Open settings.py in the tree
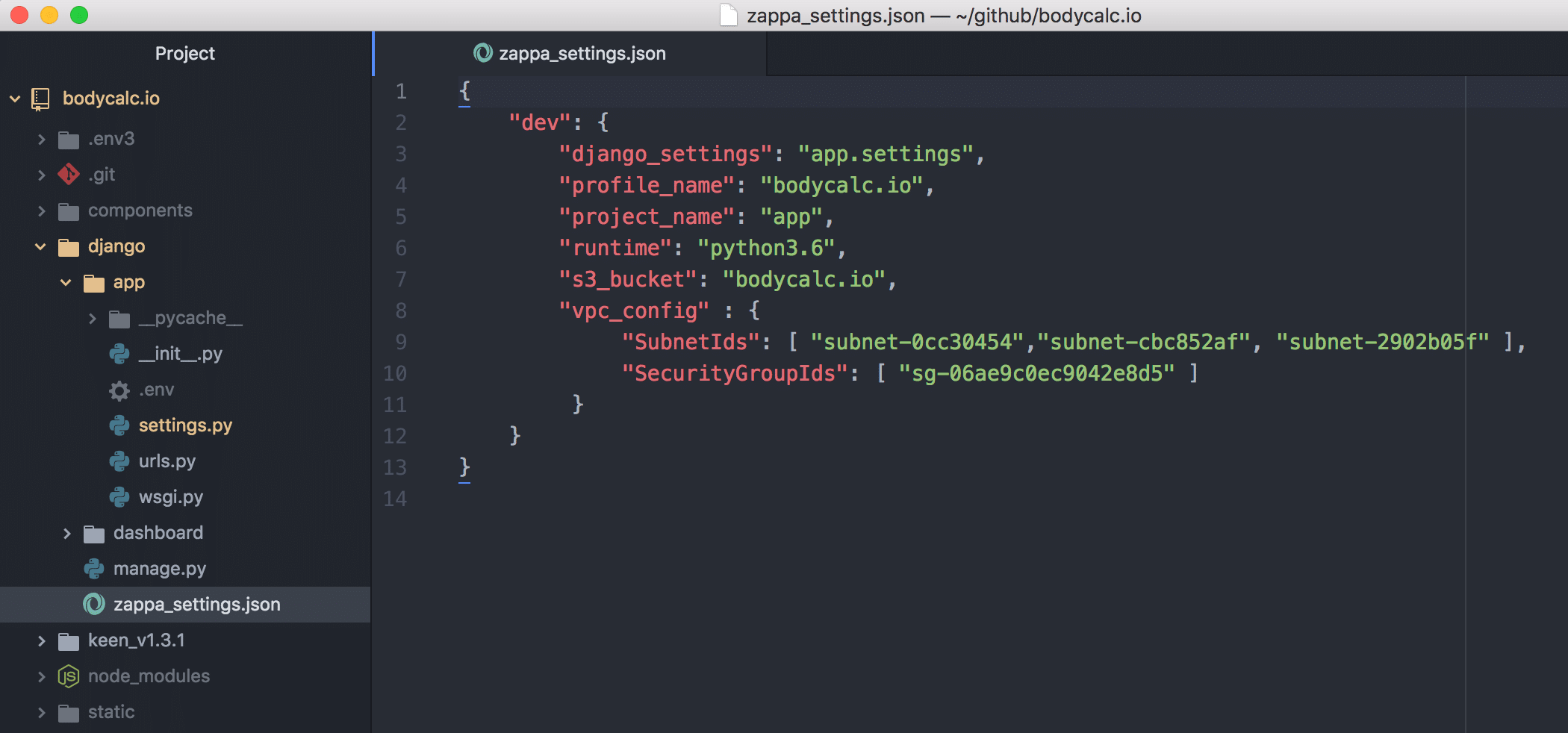The width and height of the screenshot is (1568, 733). [185, 425]
